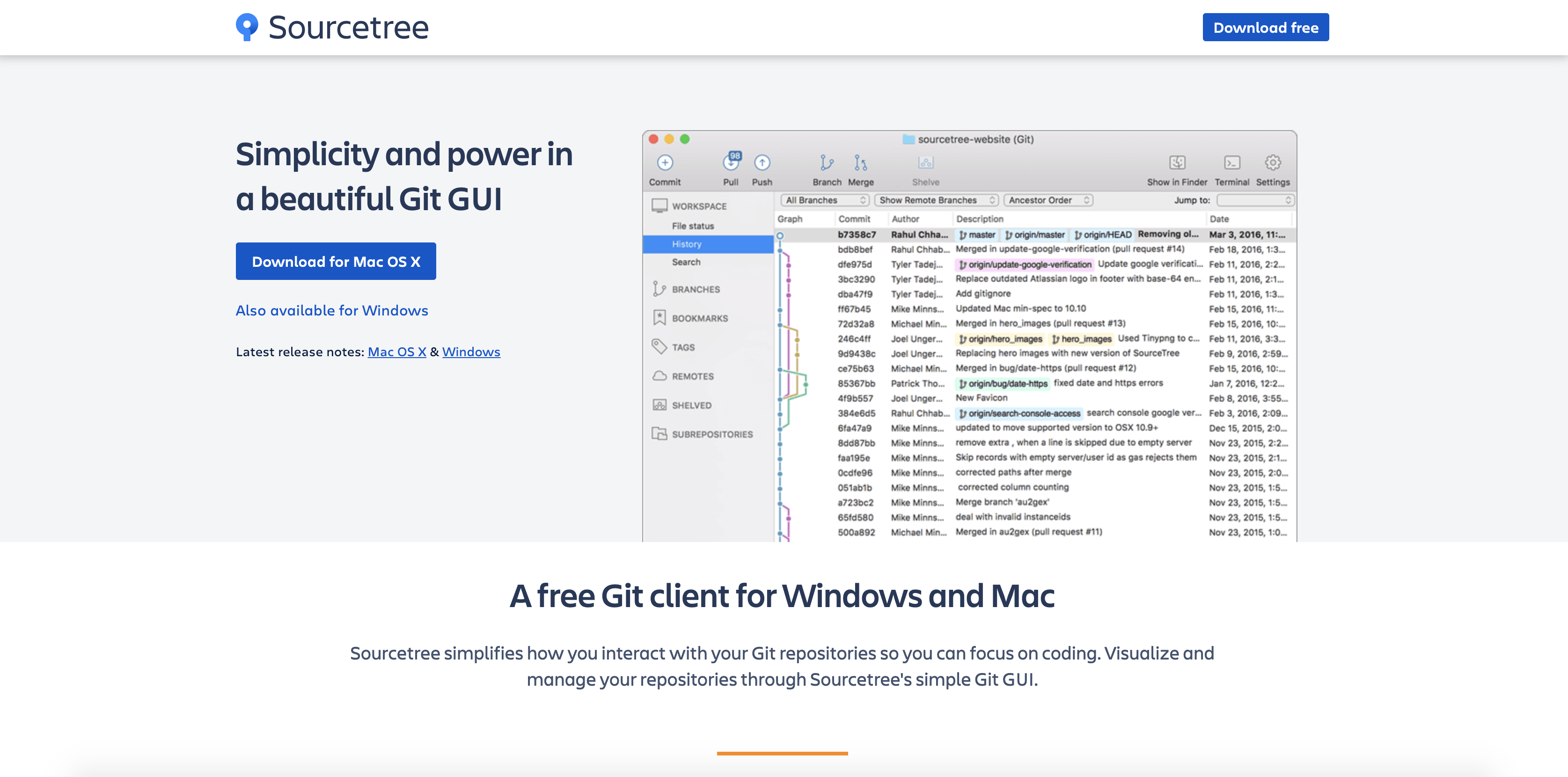Open the Jump to dropdown field
Screen dimensions: 1568x777
1255,200
